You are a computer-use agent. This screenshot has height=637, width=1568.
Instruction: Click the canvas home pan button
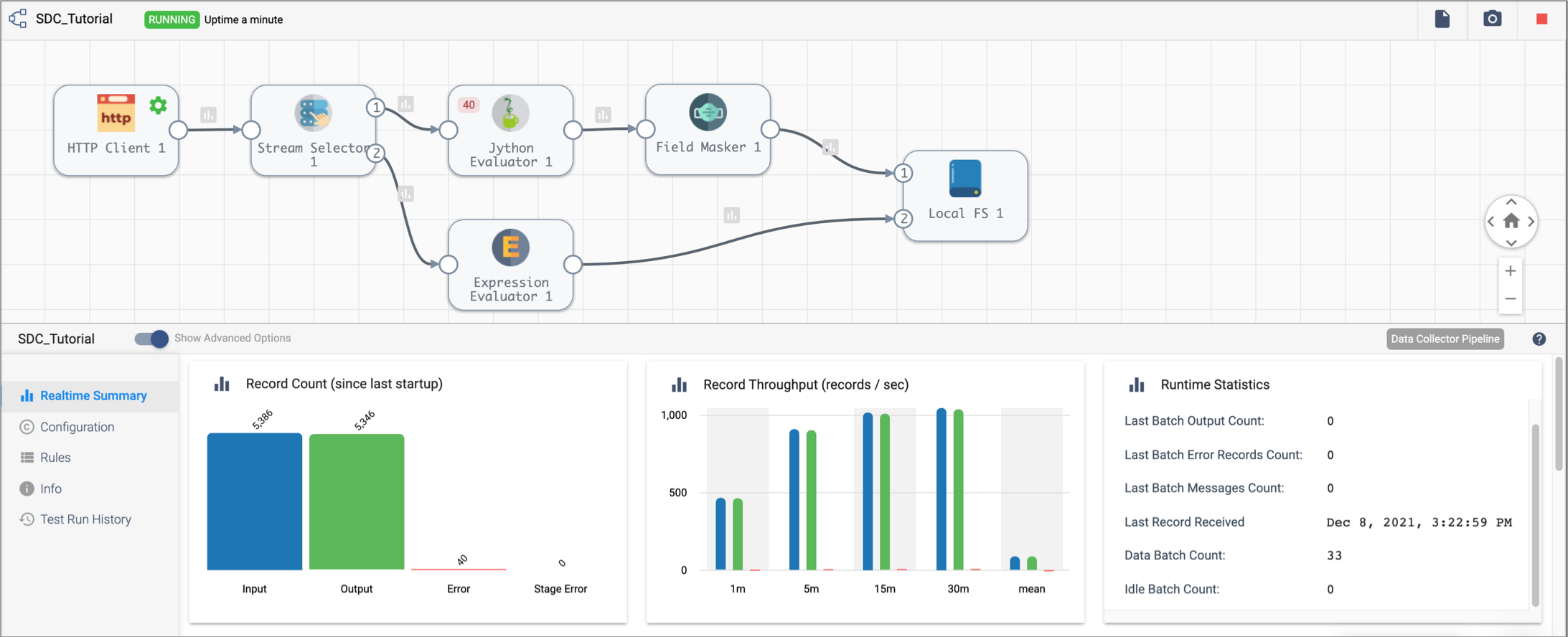(1511, 222)
